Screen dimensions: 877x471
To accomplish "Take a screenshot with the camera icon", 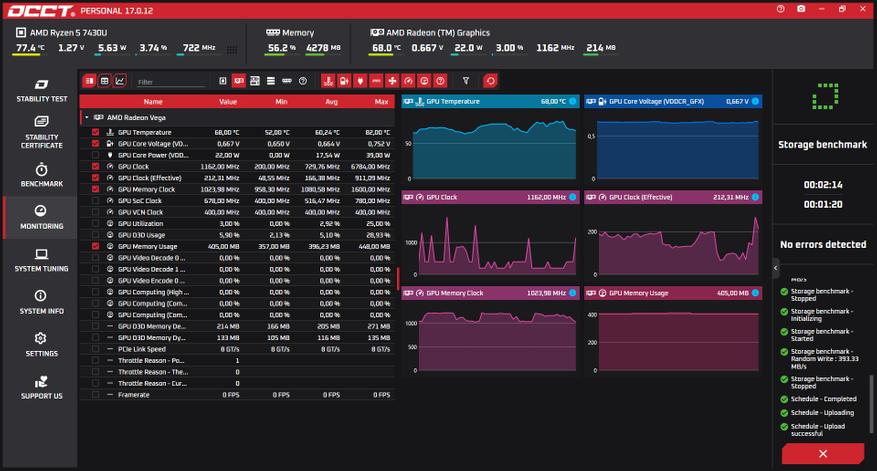I will tap(801, 9).
